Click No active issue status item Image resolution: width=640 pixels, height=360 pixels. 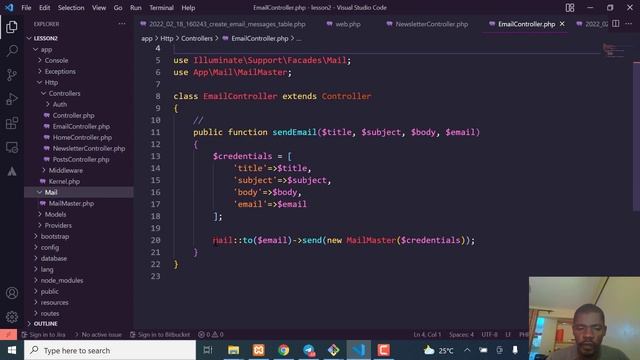98,334
